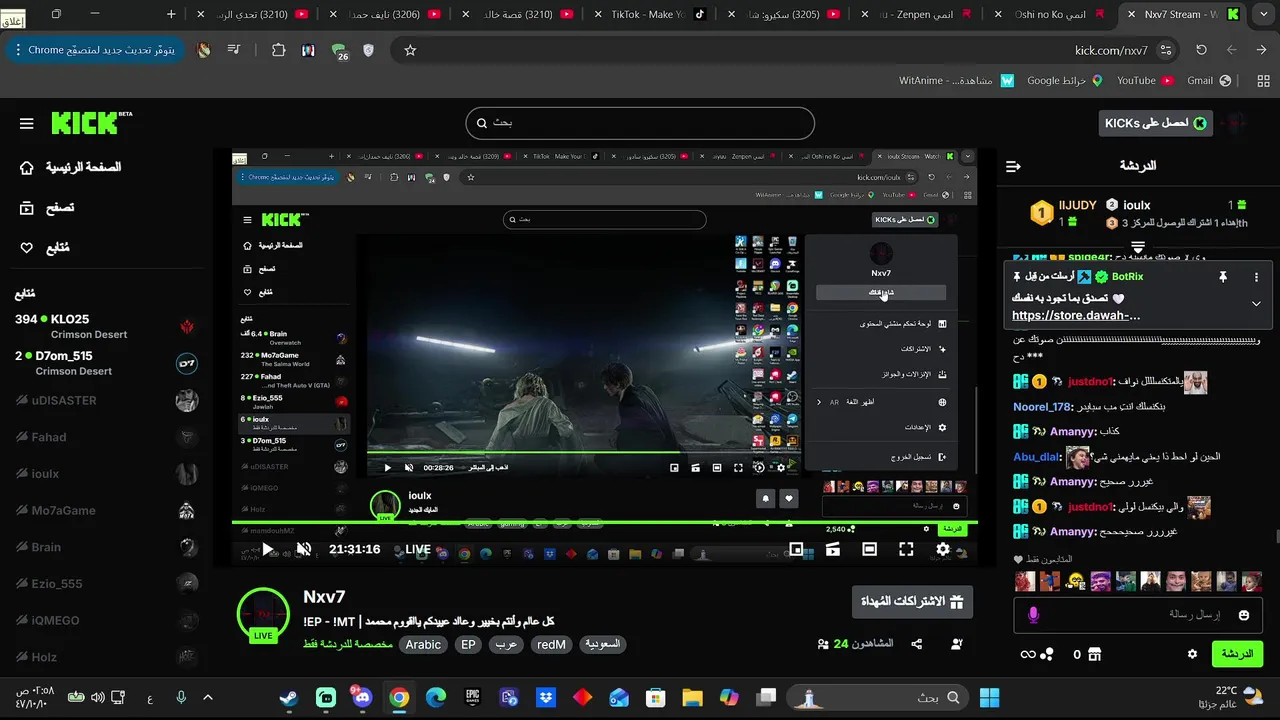Switch to the Oshi no Ko tab
Image resolution: width=1280 pixels, height=720 pixels.
pyautogui.click(x=1050, y=14)
